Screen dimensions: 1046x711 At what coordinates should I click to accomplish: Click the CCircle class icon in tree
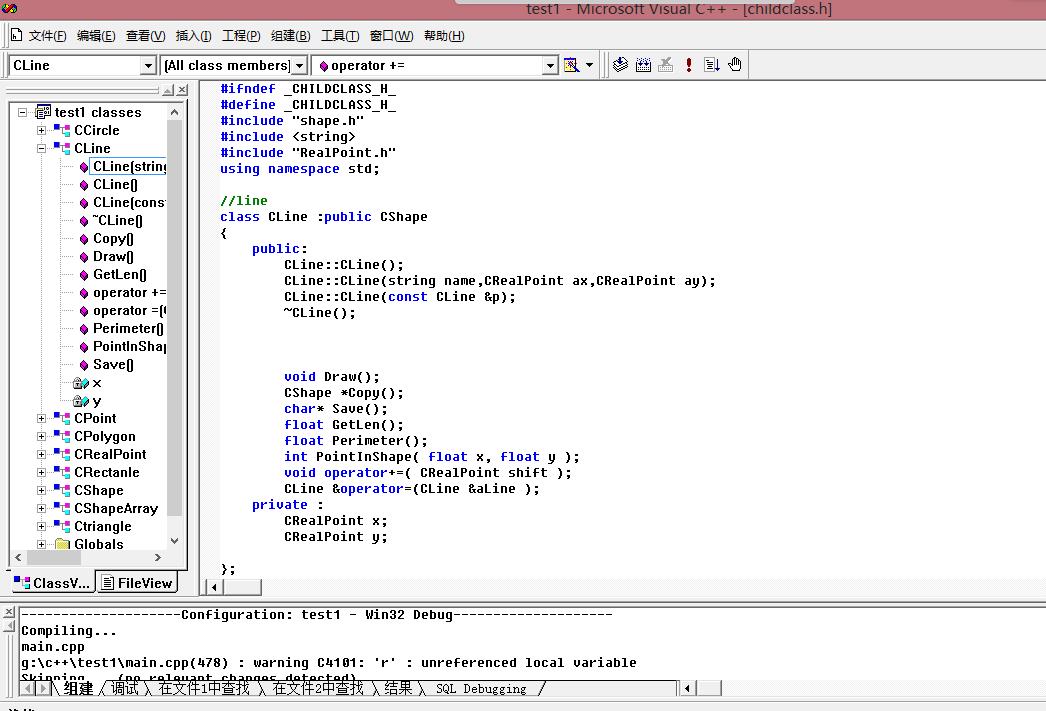pos(62,130)
